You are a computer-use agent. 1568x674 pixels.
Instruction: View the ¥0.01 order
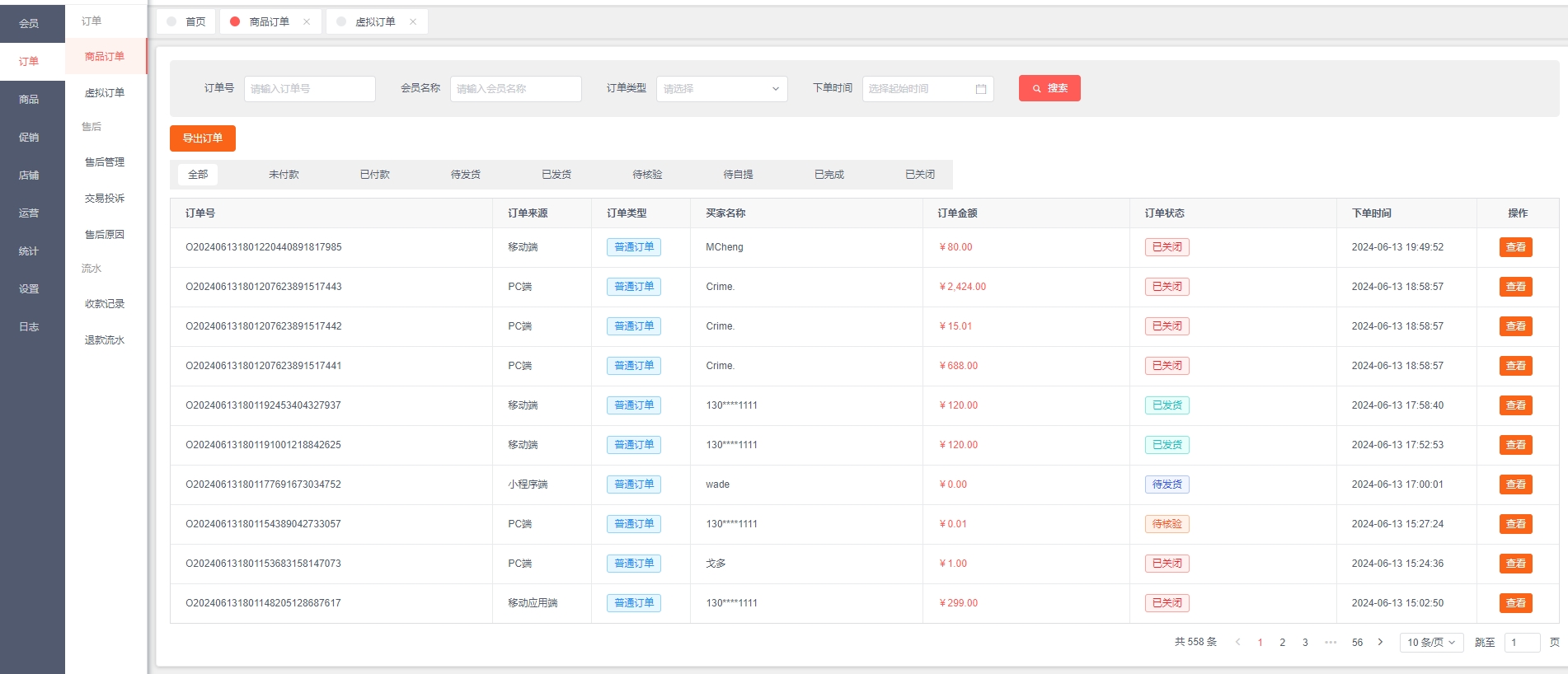[1516, 524]
